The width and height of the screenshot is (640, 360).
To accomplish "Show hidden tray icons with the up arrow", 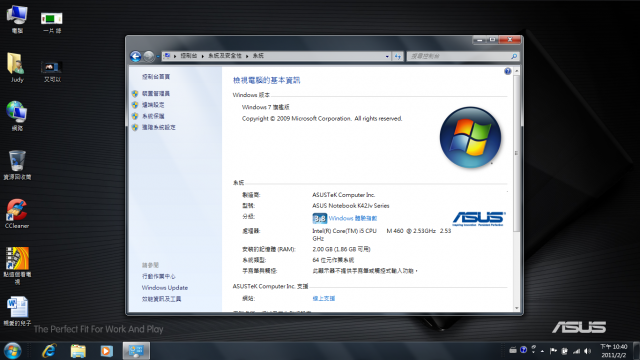I will click(x=542, y=351).
